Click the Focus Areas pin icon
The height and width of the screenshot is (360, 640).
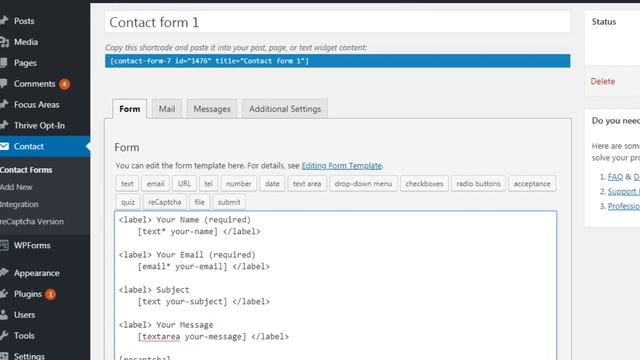tap(4, 104)
